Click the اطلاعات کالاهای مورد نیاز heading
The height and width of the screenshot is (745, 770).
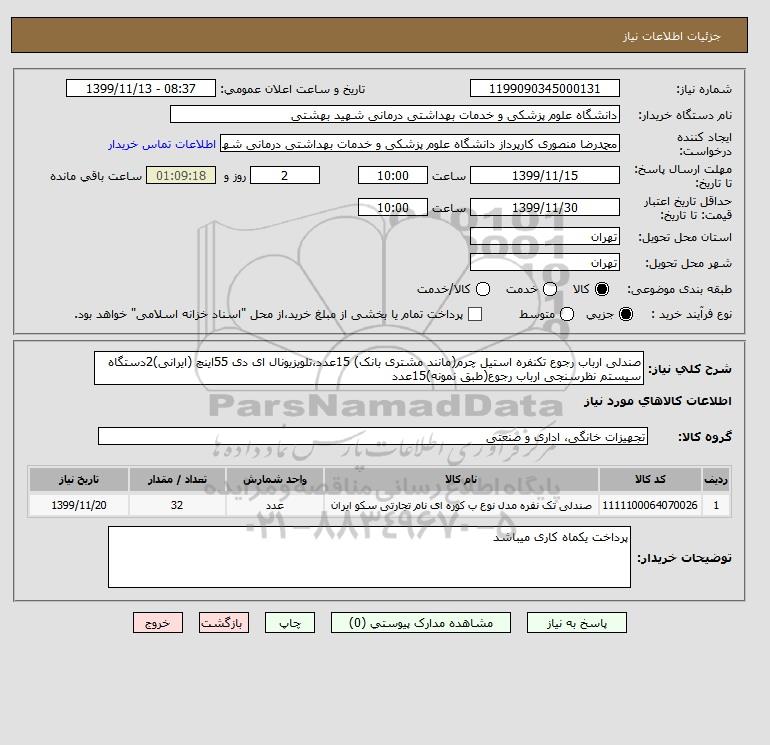click(658, 401)
